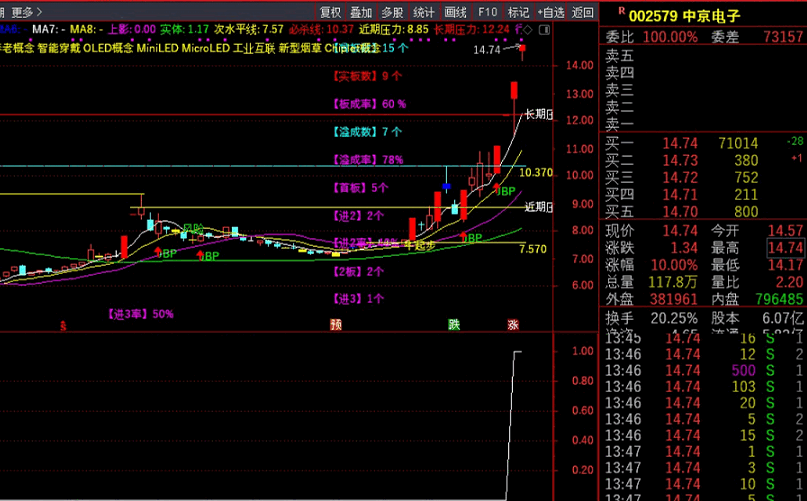Click the 【进3】 1个 statistic
This screenshot has height=501, width=807.
pyautogui.click(x=358, y=299)
